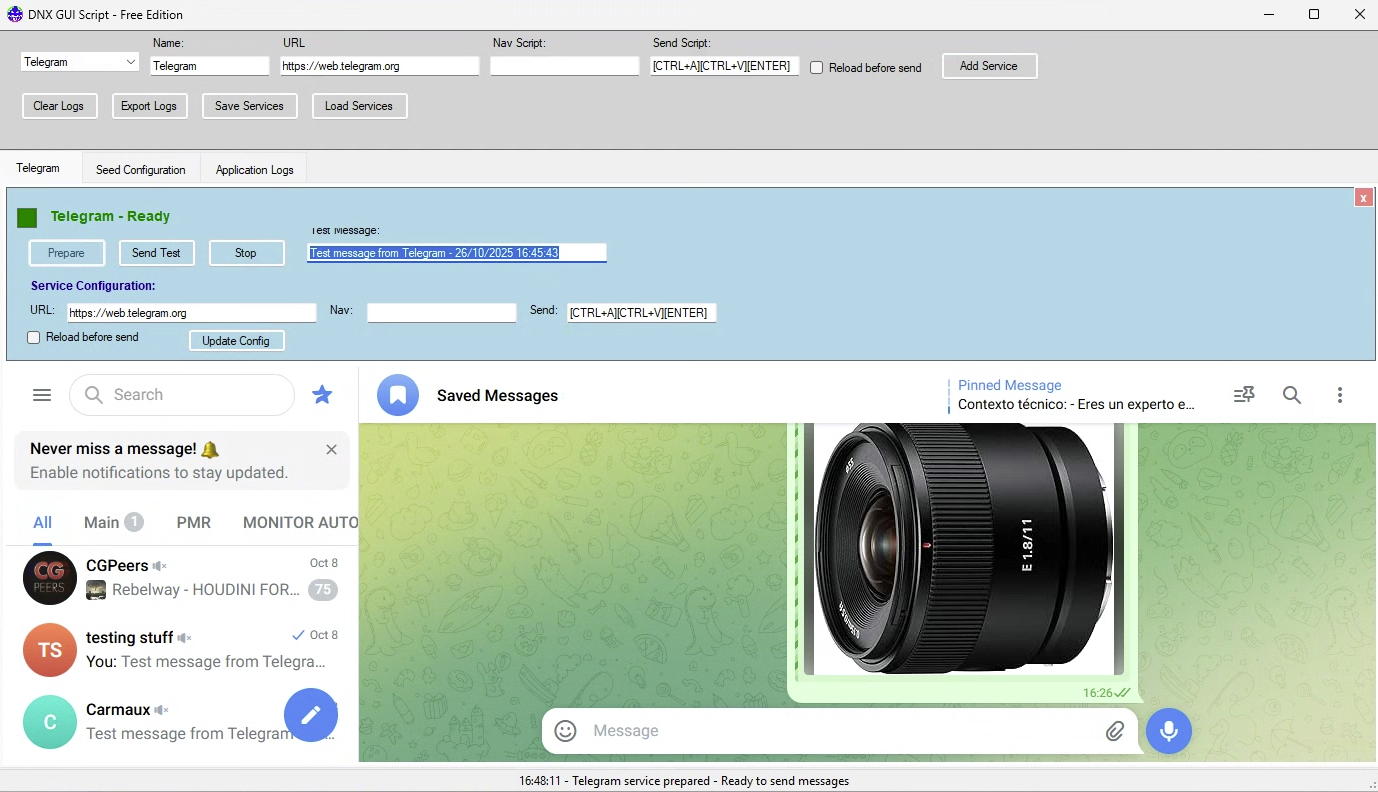The width and height of the screenshot is (1378, 792).
Task: Click the Update Config button
Action: pyautogui.click(x=236, y=341)
